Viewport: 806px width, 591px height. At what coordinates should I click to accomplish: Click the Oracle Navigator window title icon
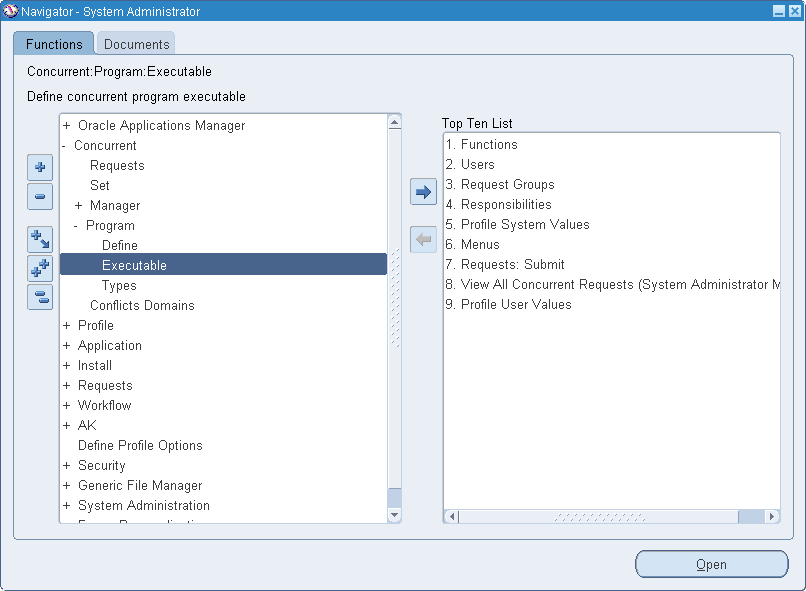click(x=10, y=11)
